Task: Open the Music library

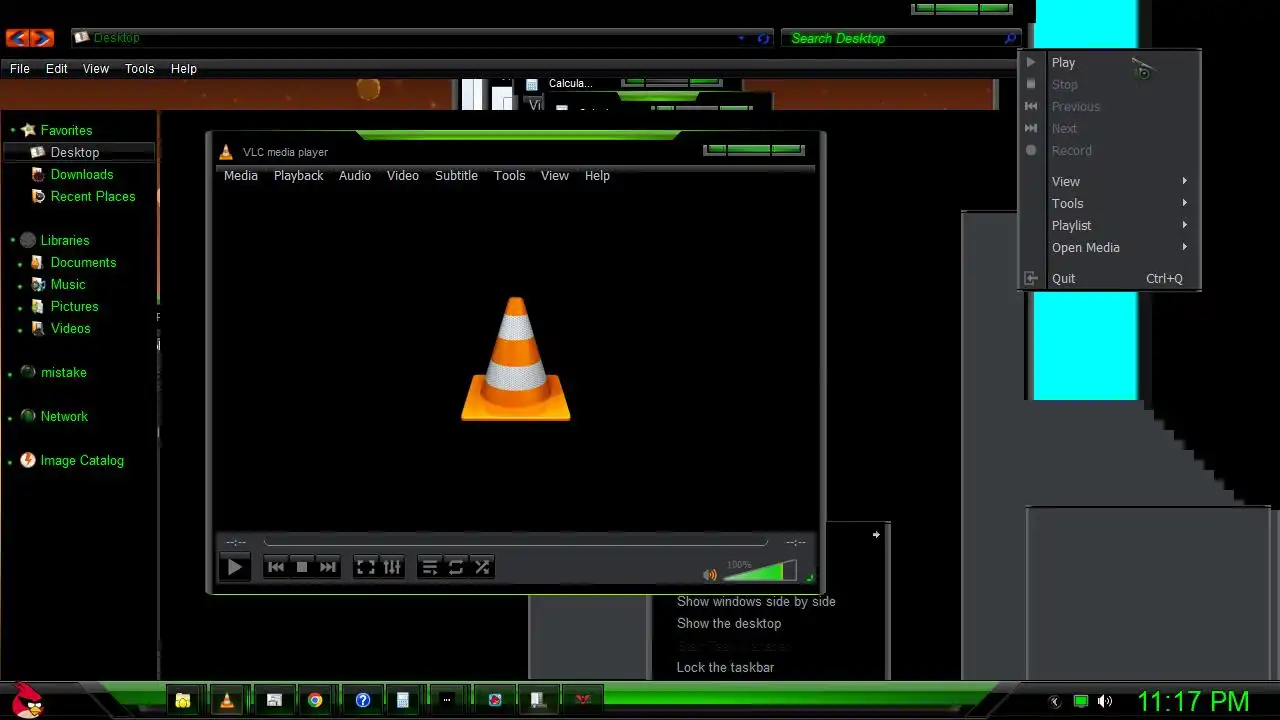Action: (x=68, y=284)
